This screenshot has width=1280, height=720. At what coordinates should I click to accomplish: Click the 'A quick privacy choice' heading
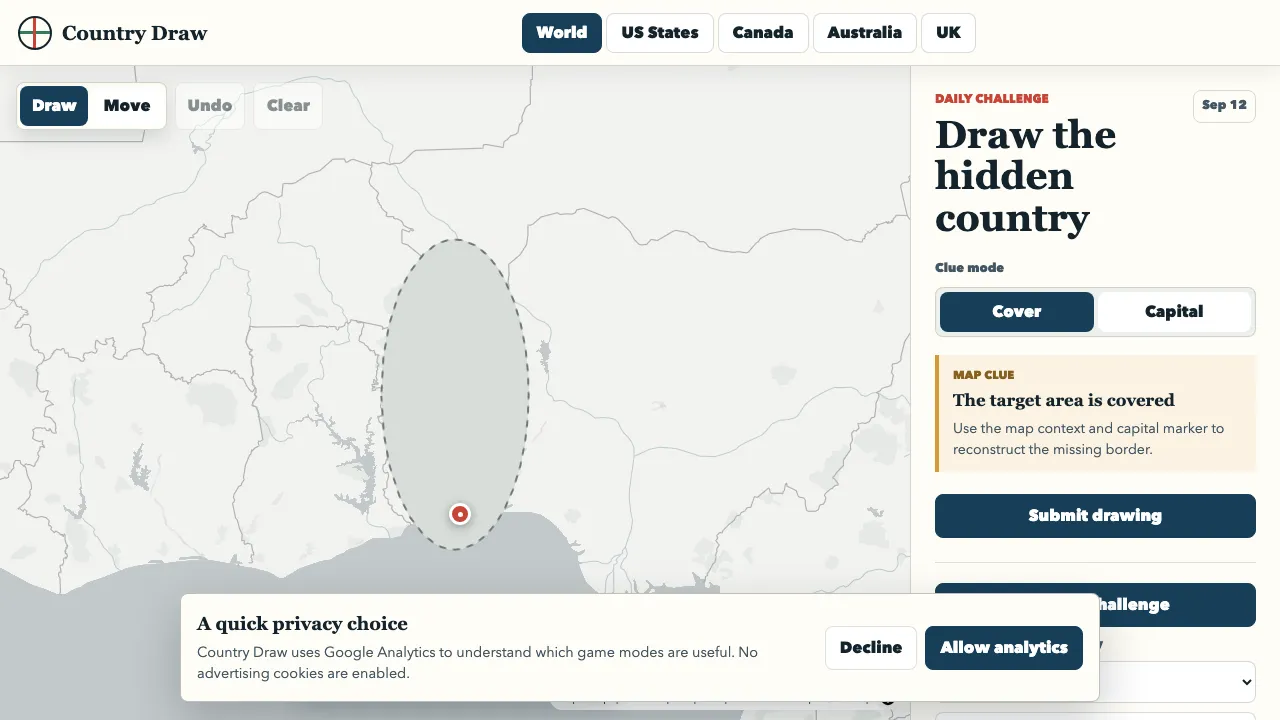tap(302, 623)
